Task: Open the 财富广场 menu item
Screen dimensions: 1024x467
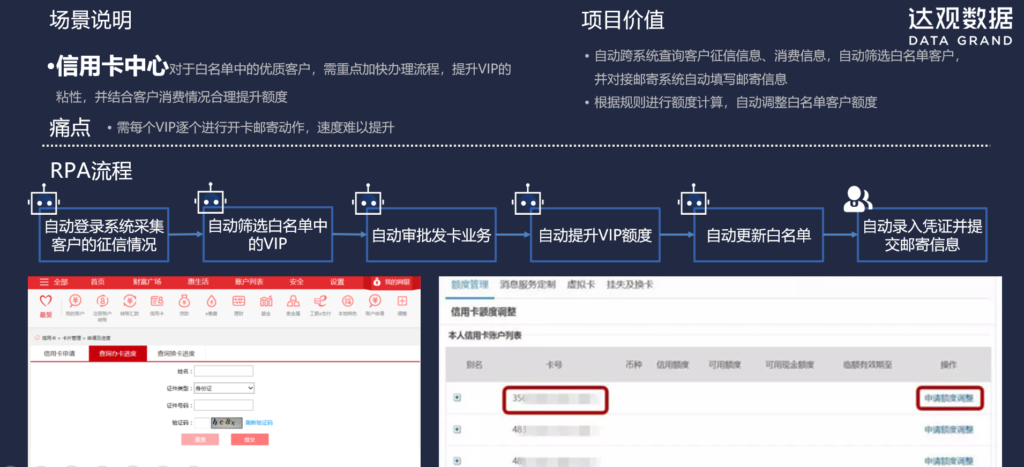Action: tap(147, 282)
